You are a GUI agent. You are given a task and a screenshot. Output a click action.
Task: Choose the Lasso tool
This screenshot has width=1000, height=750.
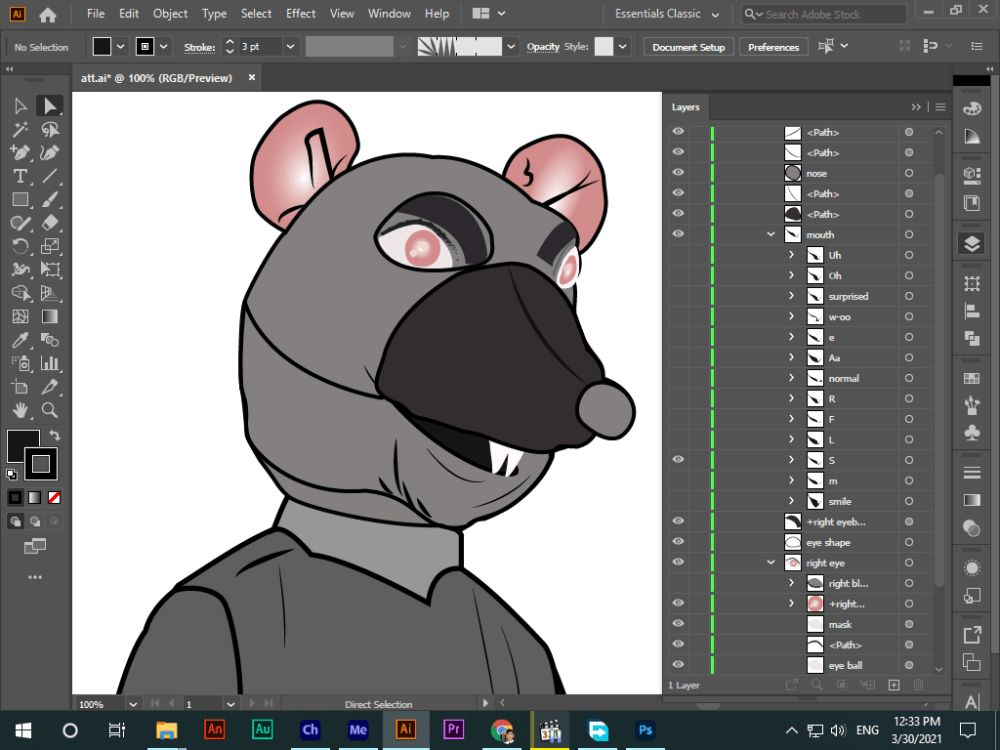click(50, 129)
